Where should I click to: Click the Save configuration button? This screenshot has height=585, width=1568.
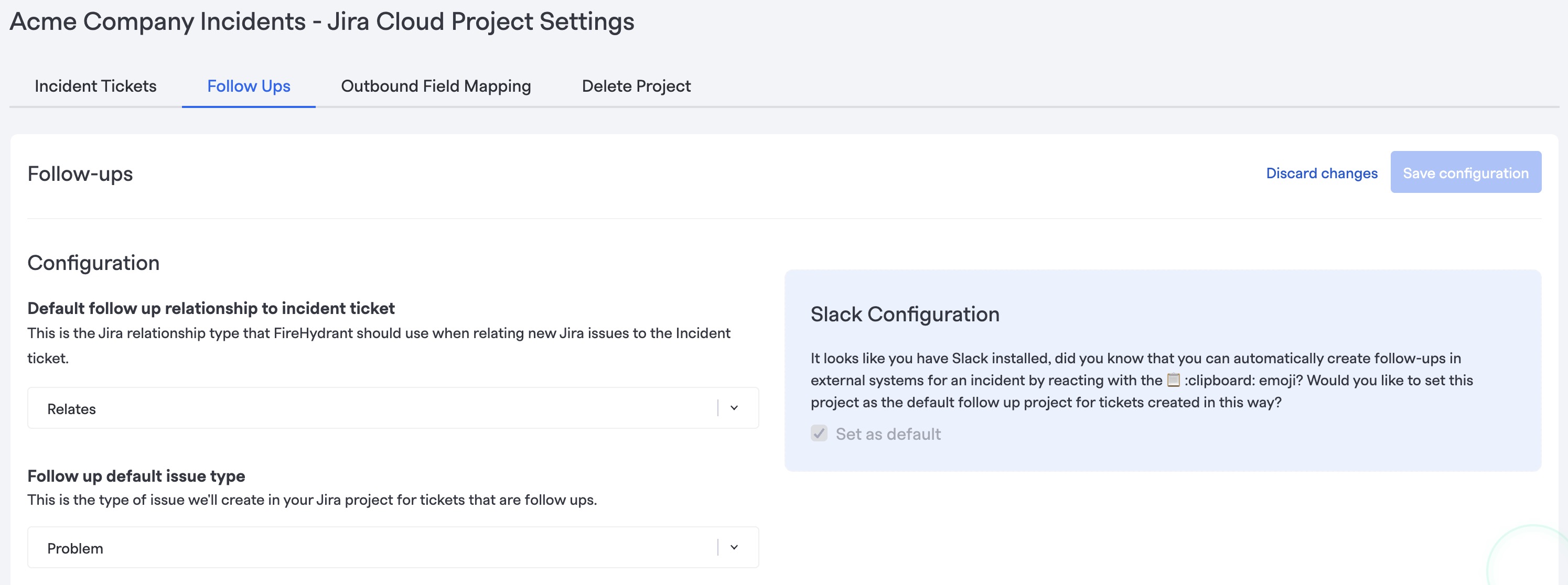1466,172
